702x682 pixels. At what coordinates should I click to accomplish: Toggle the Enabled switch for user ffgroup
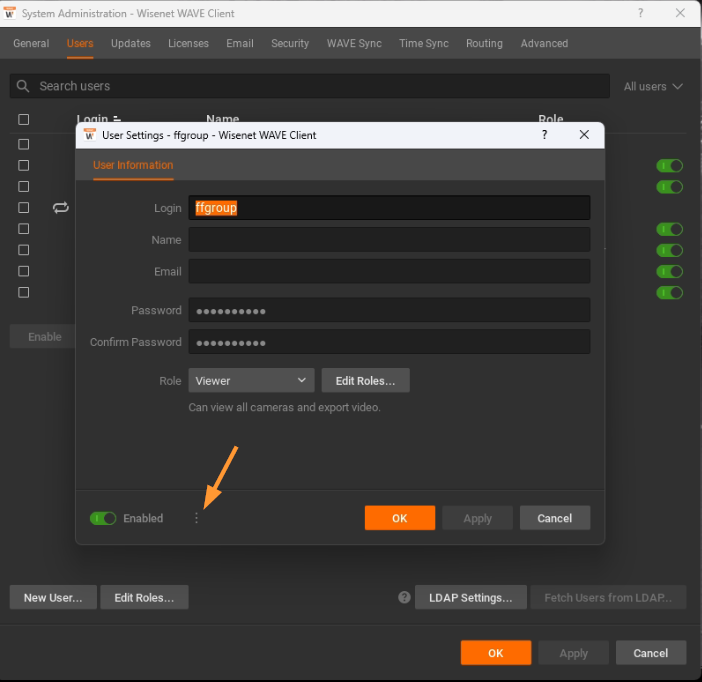coord(103,518)
